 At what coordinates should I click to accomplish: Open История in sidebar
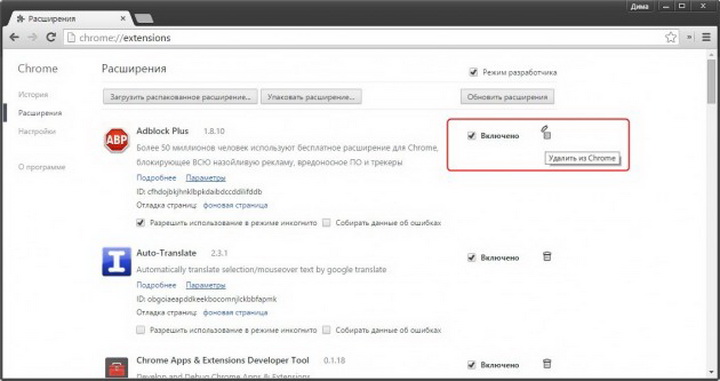coord(33,95)
